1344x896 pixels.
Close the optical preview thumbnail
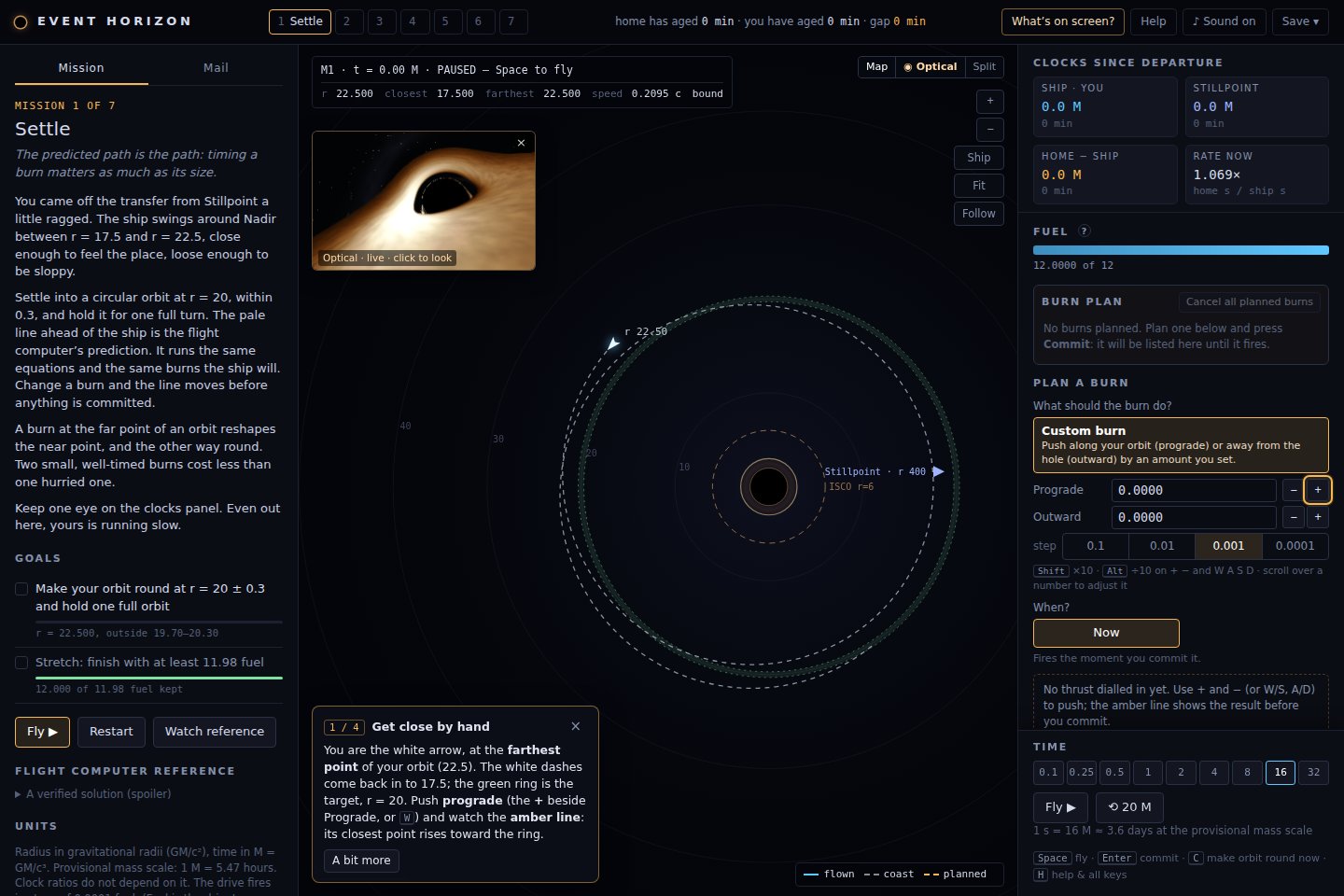tap(521, 143)
